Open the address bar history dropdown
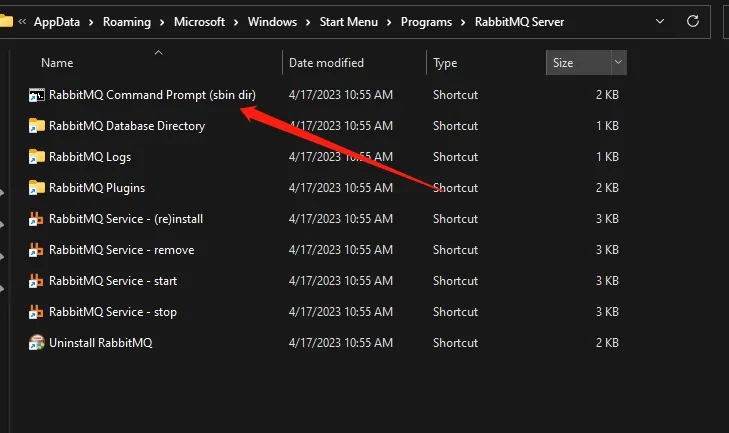 (660, 21)
